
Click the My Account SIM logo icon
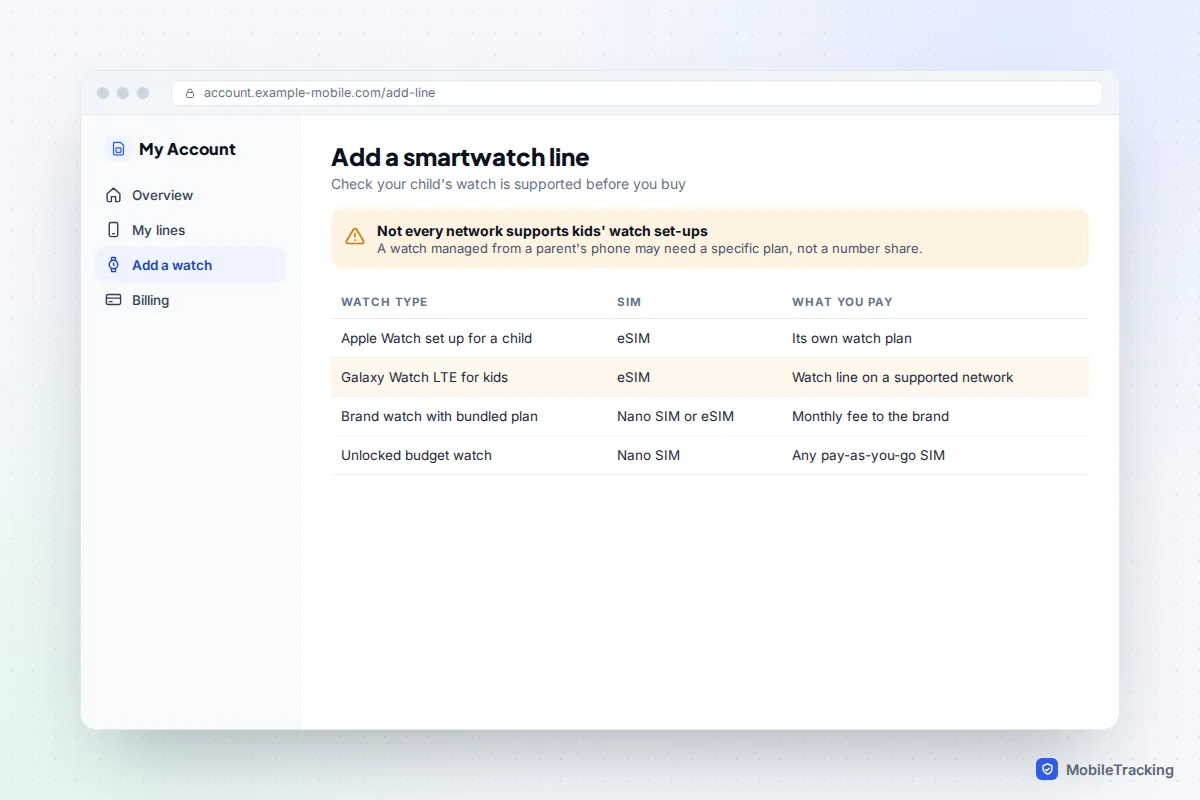118,149
